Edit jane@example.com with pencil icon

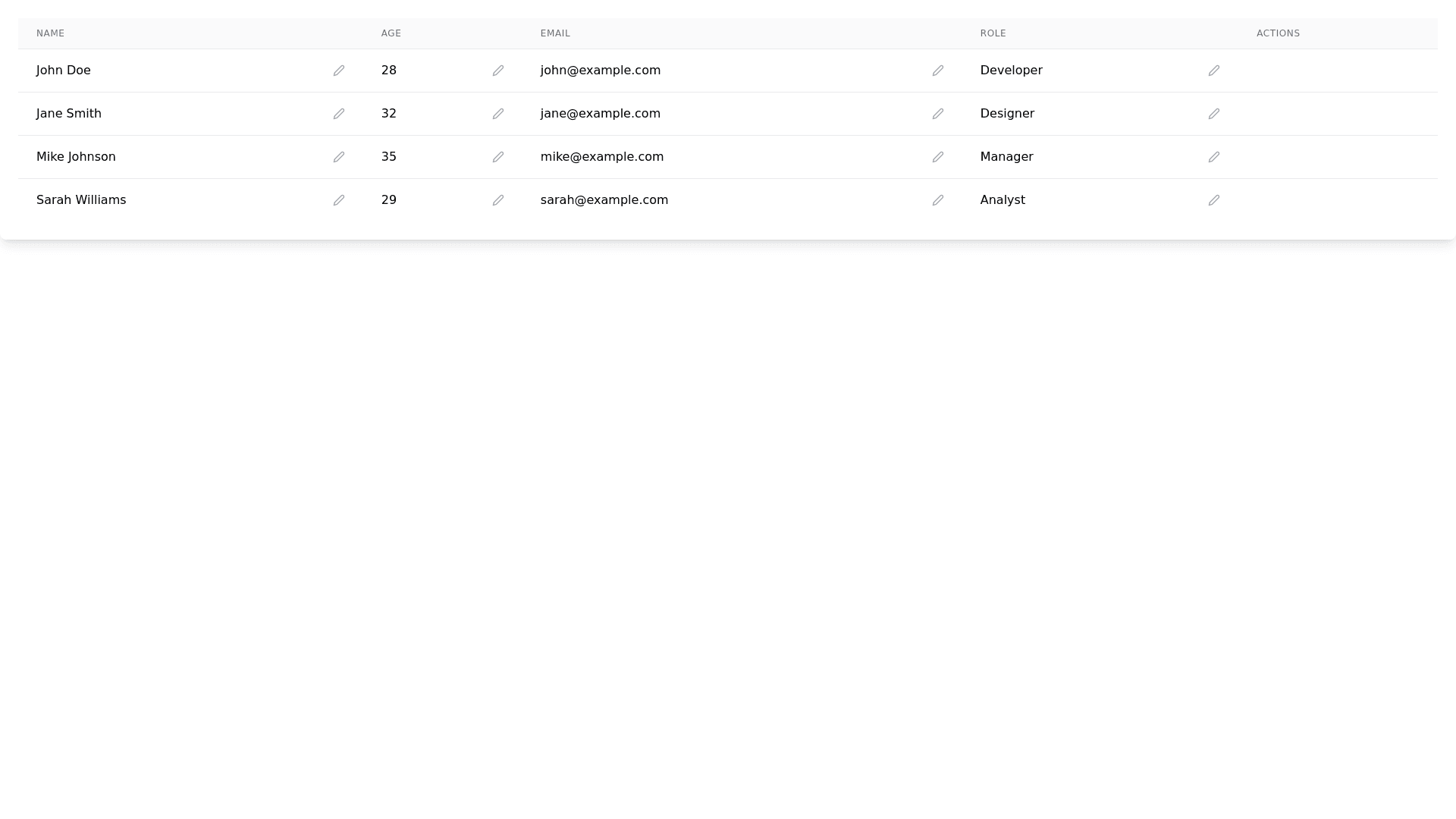pyautogui.click(x=938, y=114)
